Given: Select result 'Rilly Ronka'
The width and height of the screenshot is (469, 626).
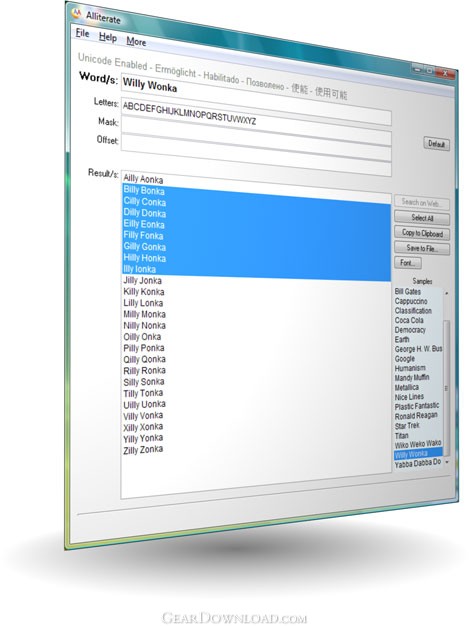Looking at the screenshot, I should coord(144,370).
